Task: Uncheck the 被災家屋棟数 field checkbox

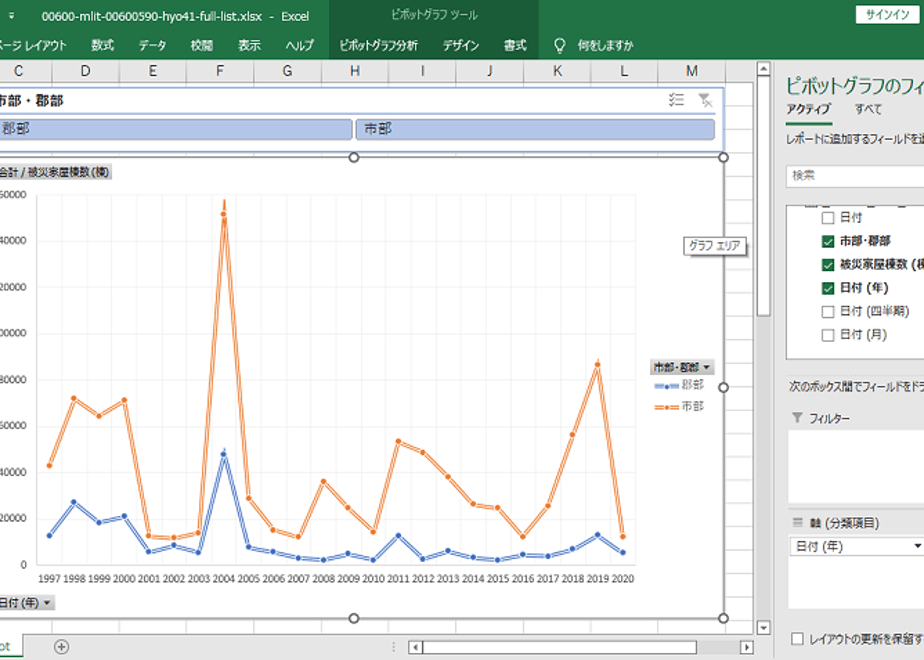Action: (828, 265)
